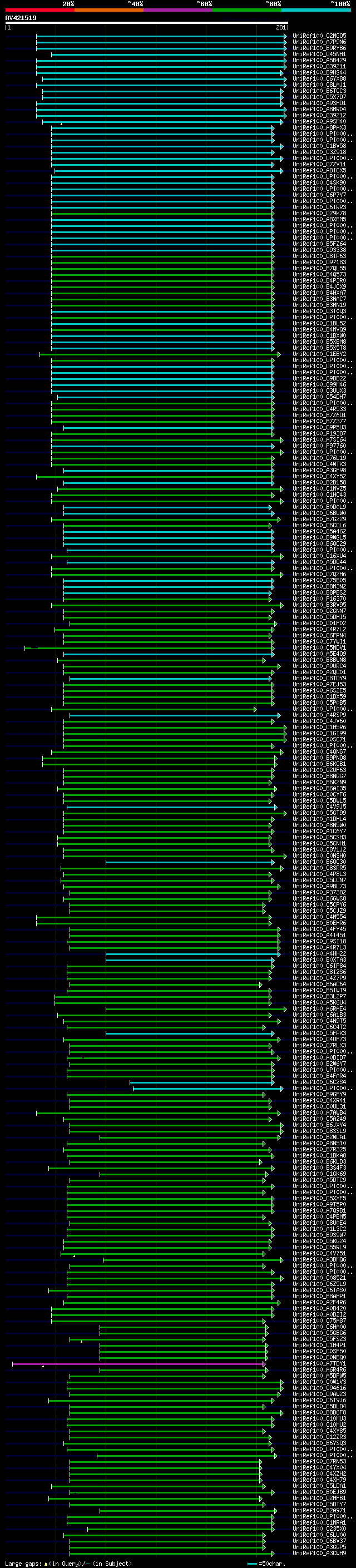
Task: Select label UniRef100_A5E4Q9
Action: coord(319,654)
